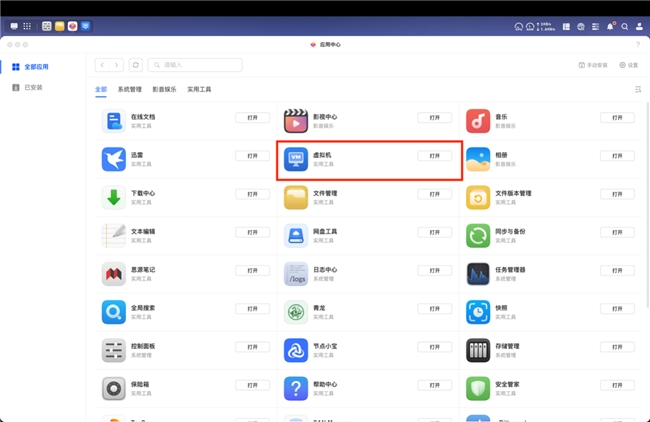Click the virtual machine taskbar icon

[x=85, y=26]
